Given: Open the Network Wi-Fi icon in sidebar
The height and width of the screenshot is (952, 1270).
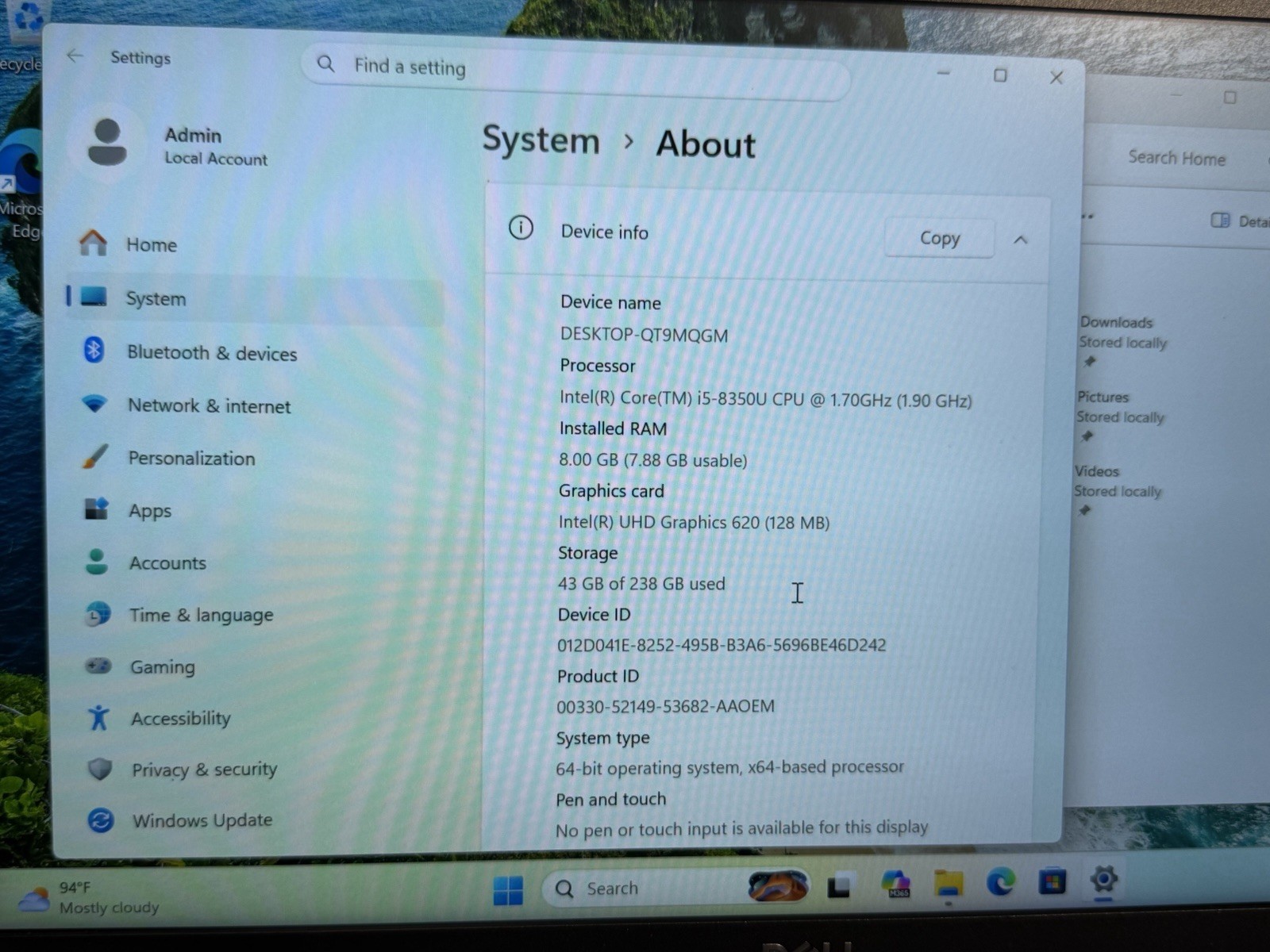Looking at the screenshot, I should click(x=94, y=404).
